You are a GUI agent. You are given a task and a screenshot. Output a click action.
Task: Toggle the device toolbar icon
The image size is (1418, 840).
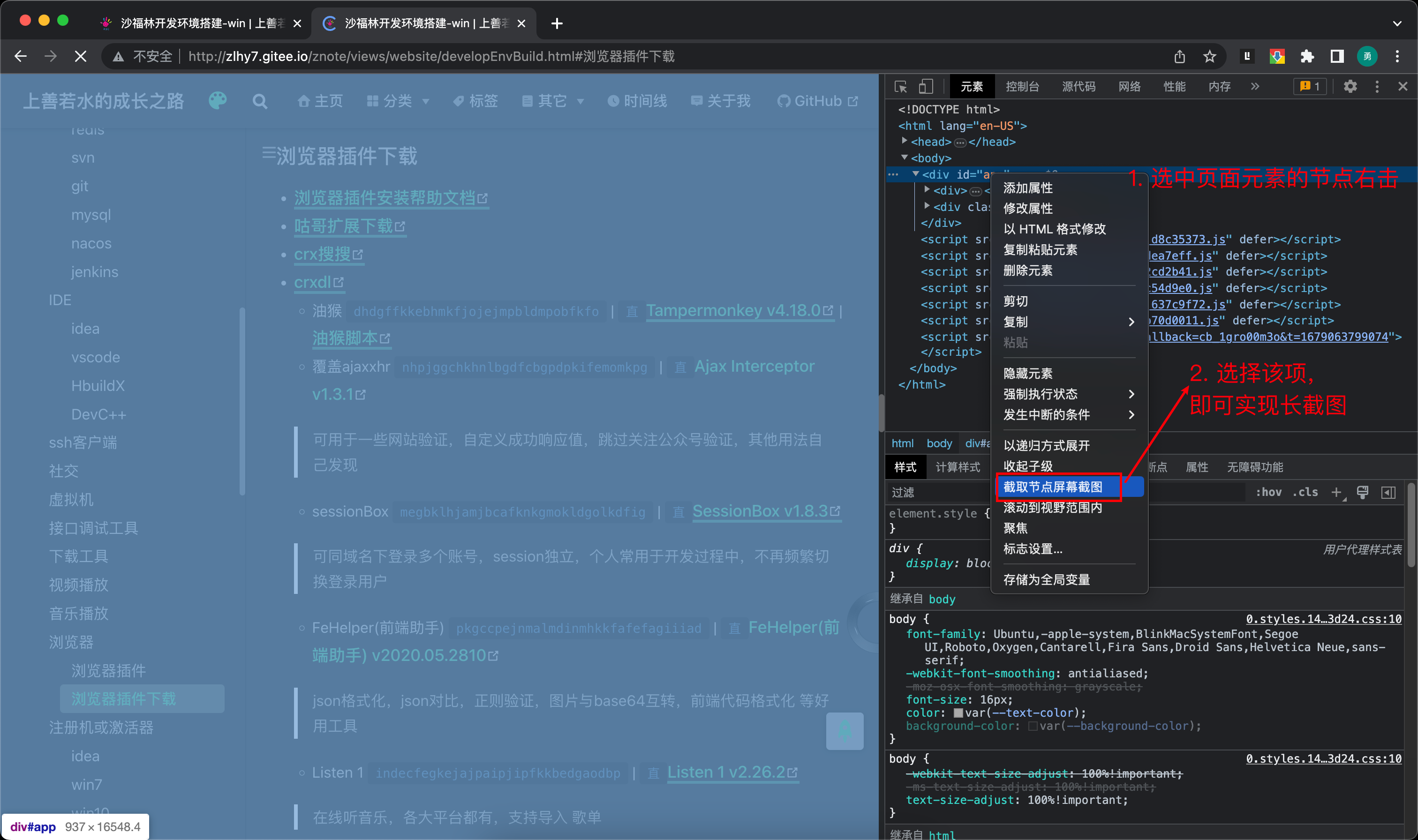coord(926,87)
